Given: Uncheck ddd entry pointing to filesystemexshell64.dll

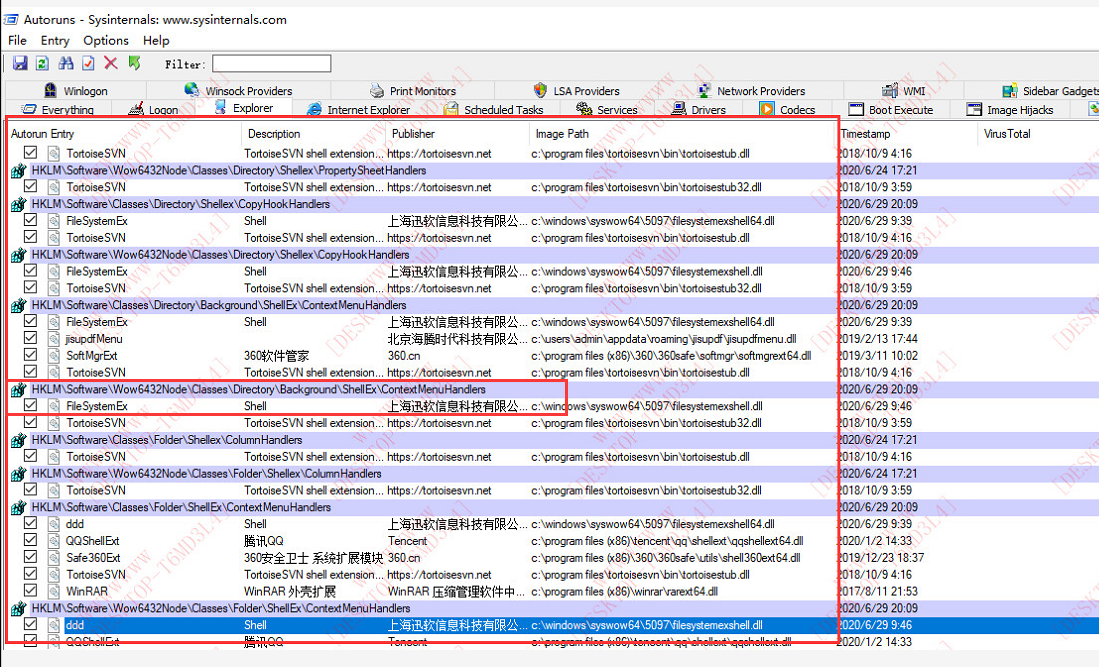Looking at the screenshot, I should tap(30, 523).
